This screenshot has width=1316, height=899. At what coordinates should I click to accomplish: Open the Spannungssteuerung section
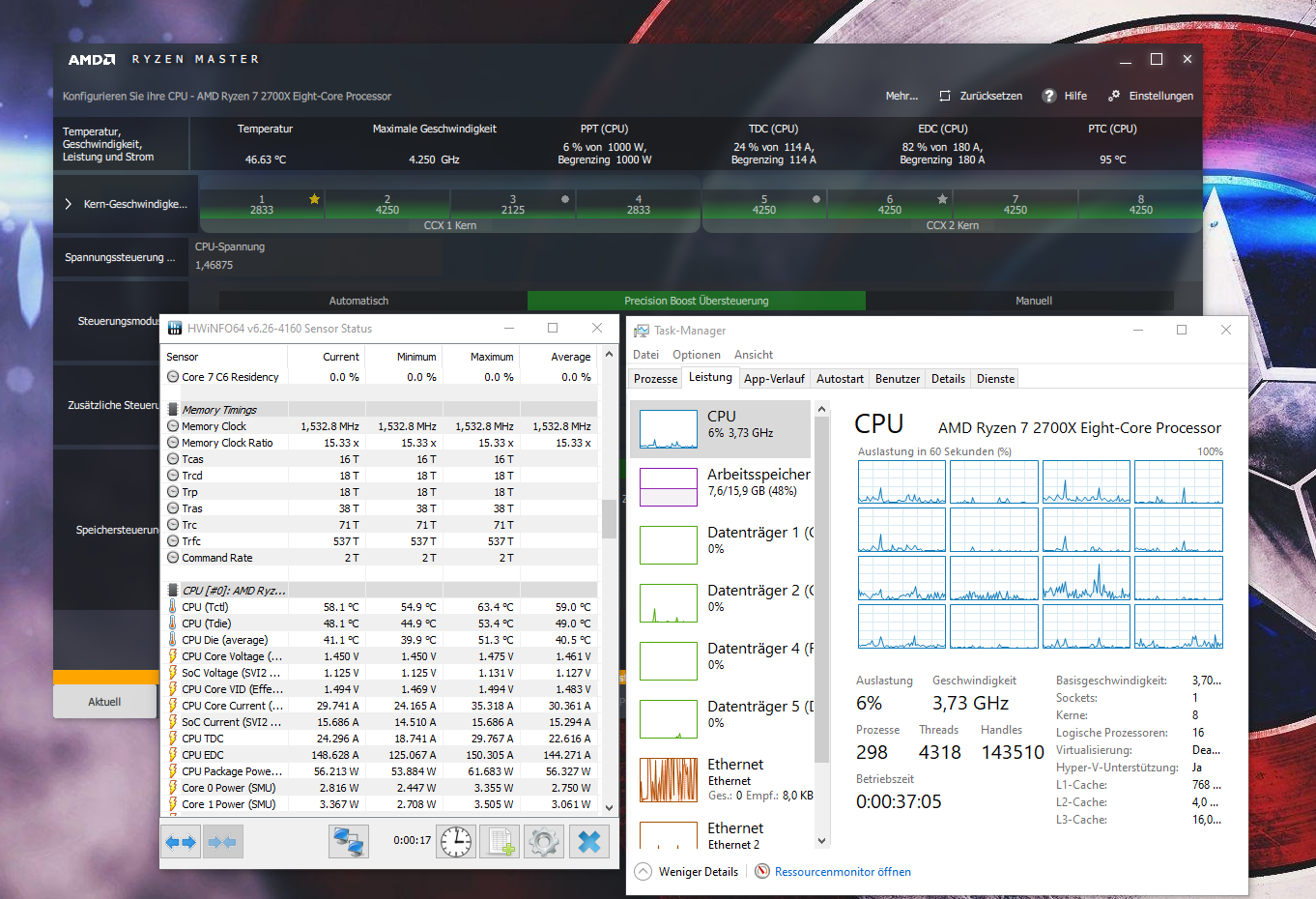point(121,257)
